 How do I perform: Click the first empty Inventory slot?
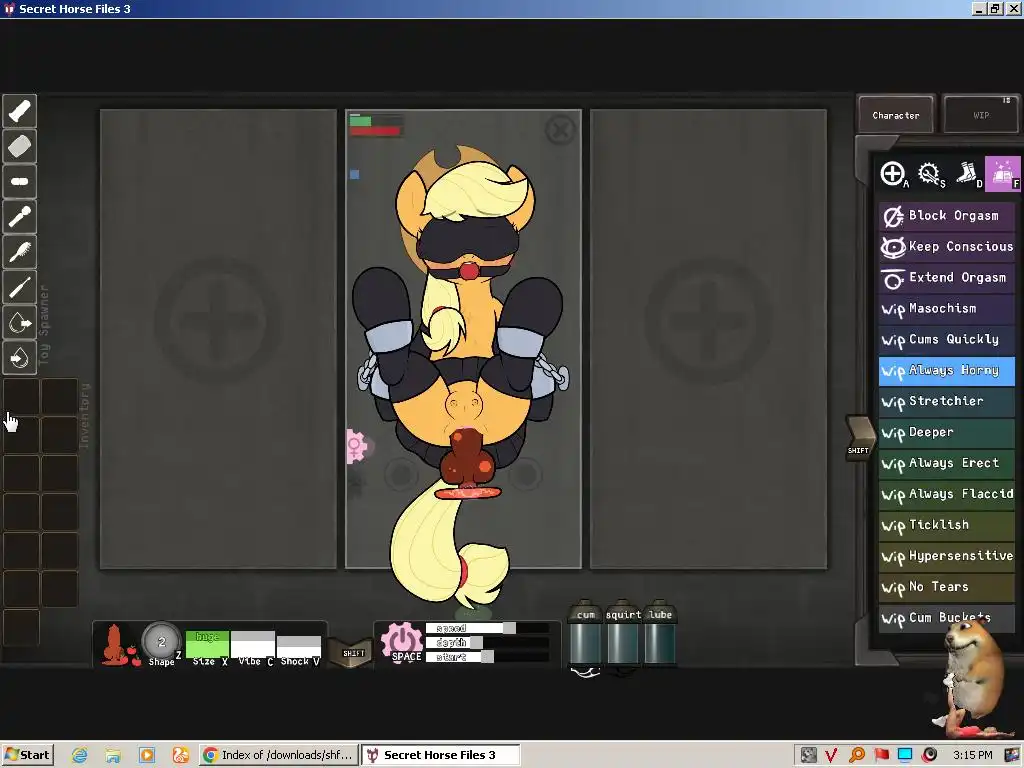22,397
